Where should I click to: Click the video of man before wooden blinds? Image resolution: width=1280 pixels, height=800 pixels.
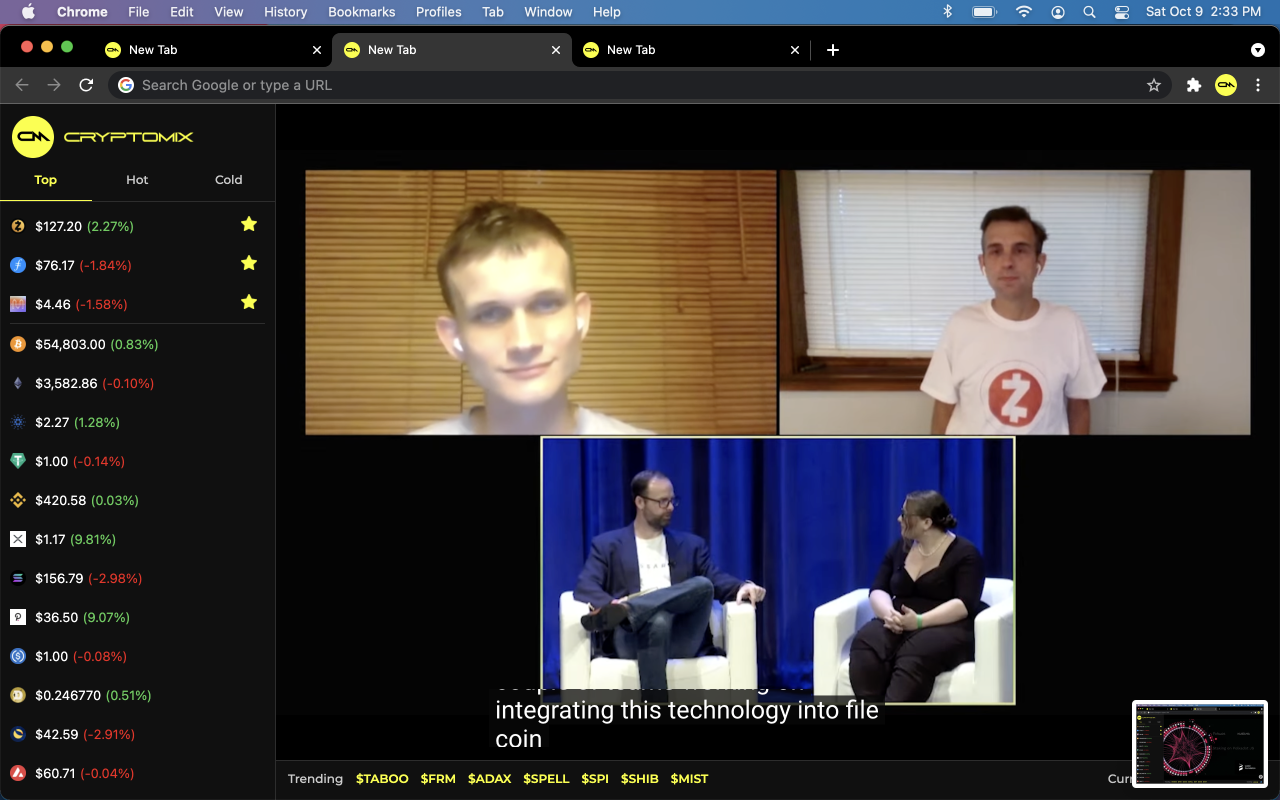click(541, 302)
